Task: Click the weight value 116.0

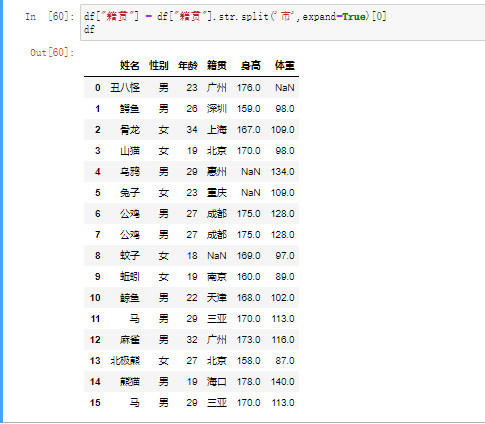Action: [x=283, y=340]
